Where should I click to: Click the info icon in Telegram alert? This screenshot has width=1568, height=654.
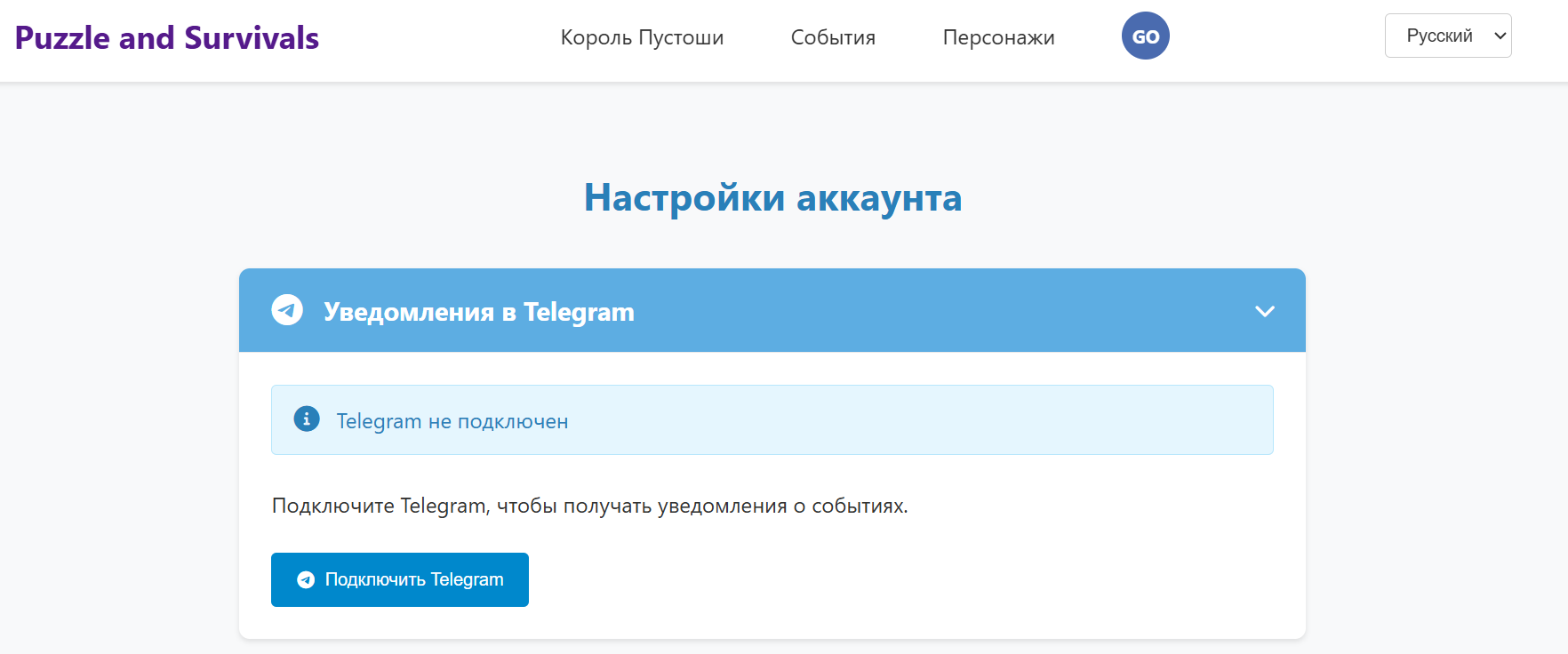point(307,419)
